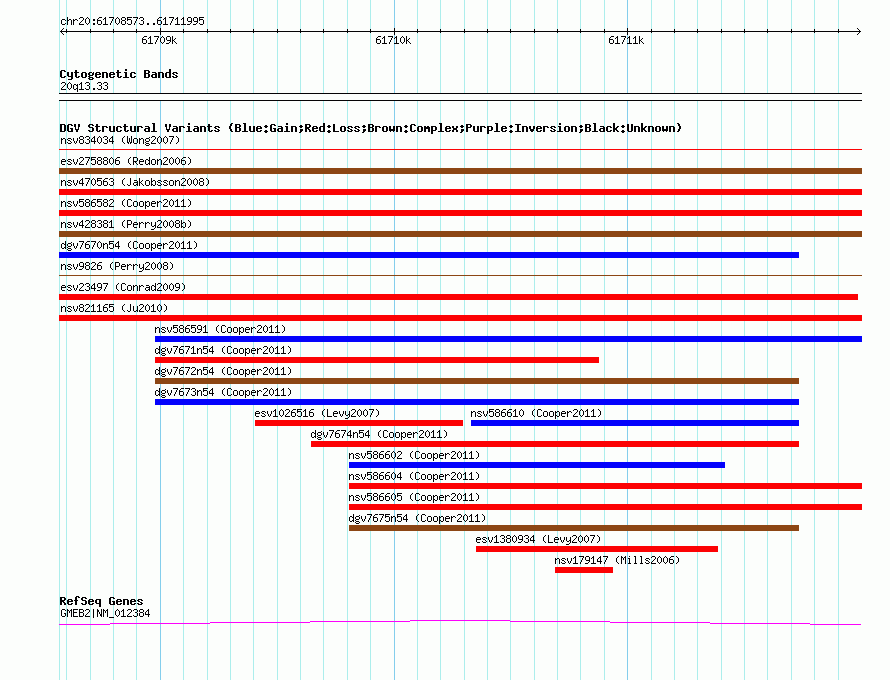Click the right arrow on the coordinate ruler
Screen dimensions: 890x680
tap(859, 31)
